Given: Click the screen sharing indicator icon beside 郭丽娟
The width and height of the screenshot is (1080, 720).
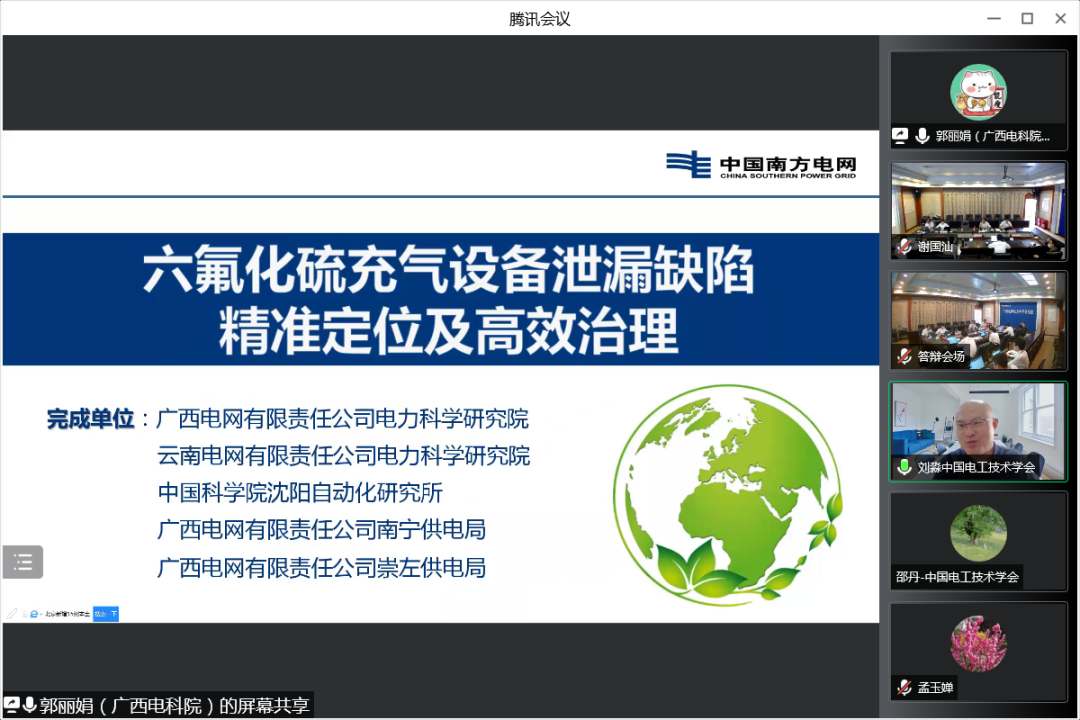Looking at the screenshot, I should pyautogui.click(x=13, y=705).
